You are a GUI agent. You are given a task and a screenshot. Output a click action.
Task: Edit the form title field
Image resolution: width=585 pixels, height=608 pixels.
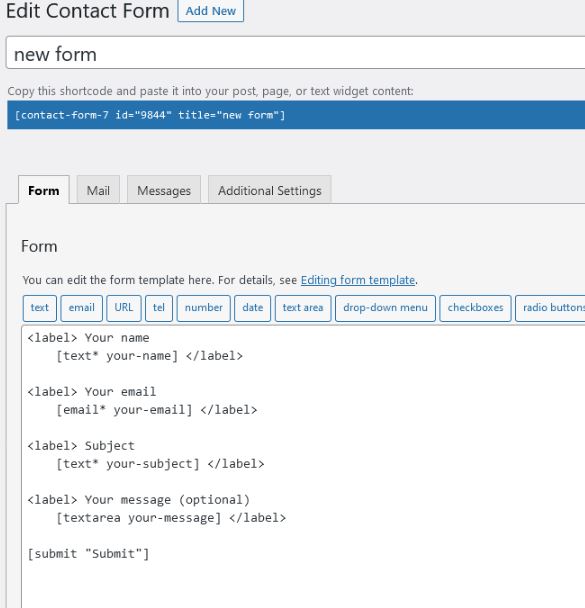click(295, 53)
